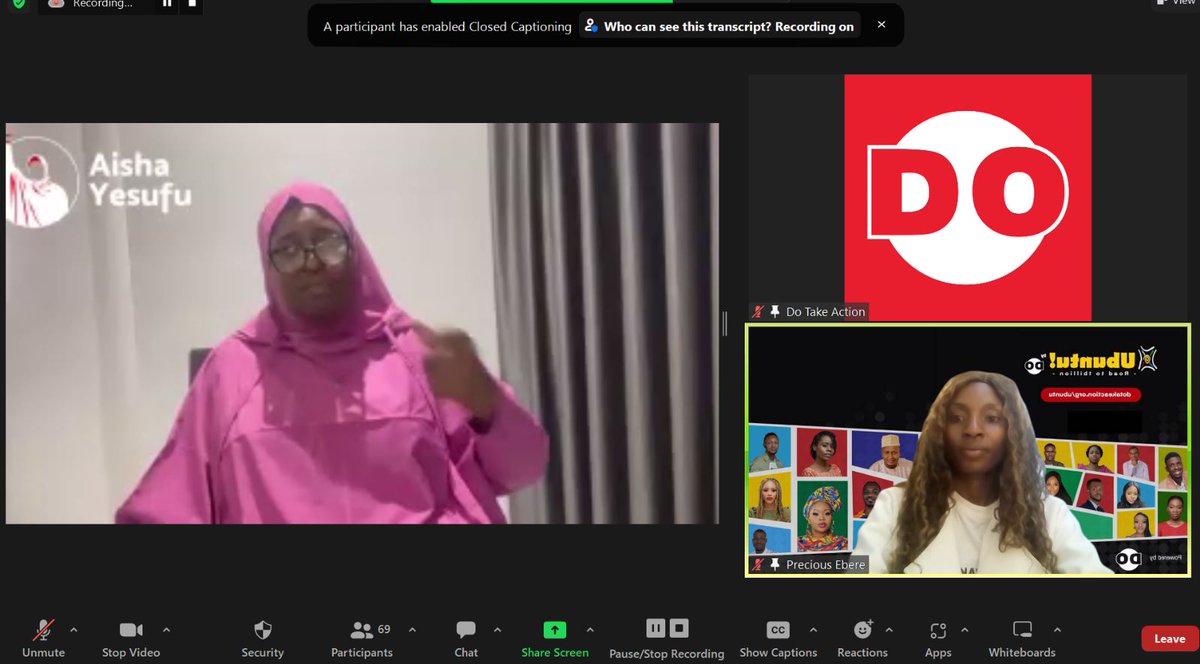Image resolution: width=1200 pixels, height=664 pixels.
Task: Click the Recording cloud indicator icon
Action: point(57,4)
